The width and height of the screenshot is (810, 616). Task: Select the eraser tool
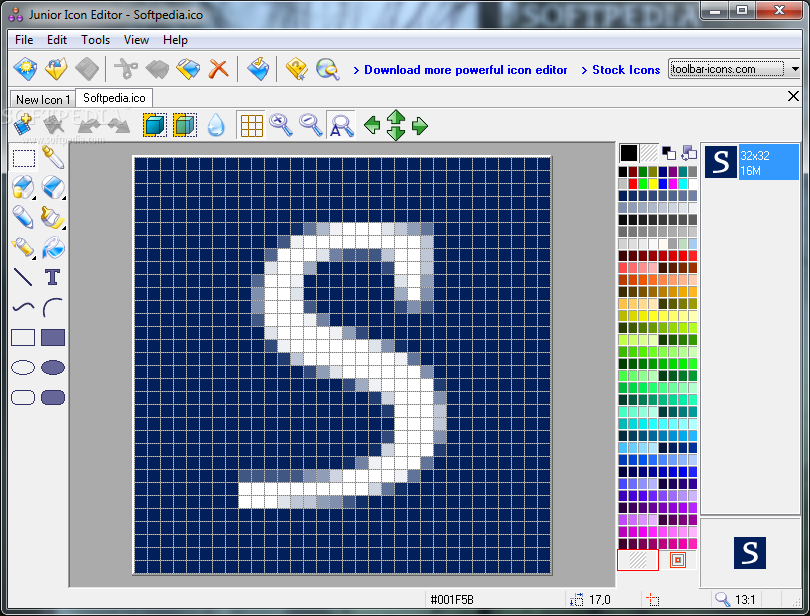pyautogui.click(x=52, y=188)
